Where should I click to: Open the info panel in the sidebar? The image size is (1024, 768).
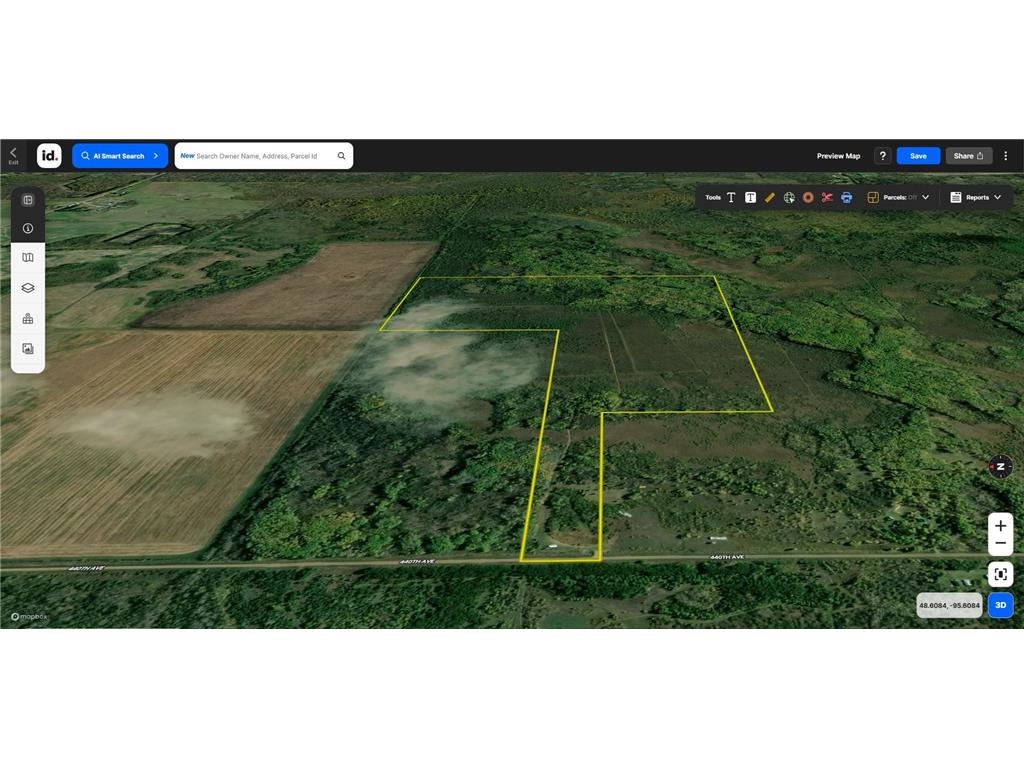click(27, 229)
